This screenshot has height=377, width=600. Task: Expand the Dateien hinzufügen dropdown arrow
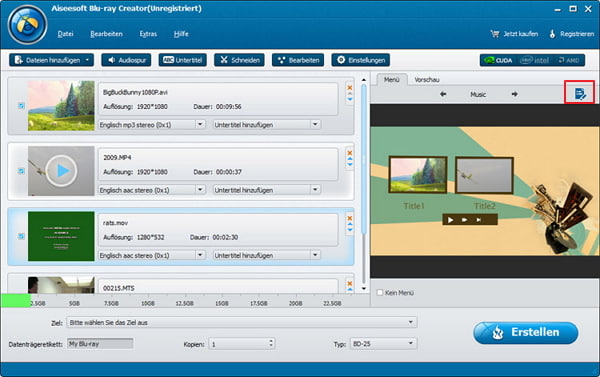click(88, 60)
